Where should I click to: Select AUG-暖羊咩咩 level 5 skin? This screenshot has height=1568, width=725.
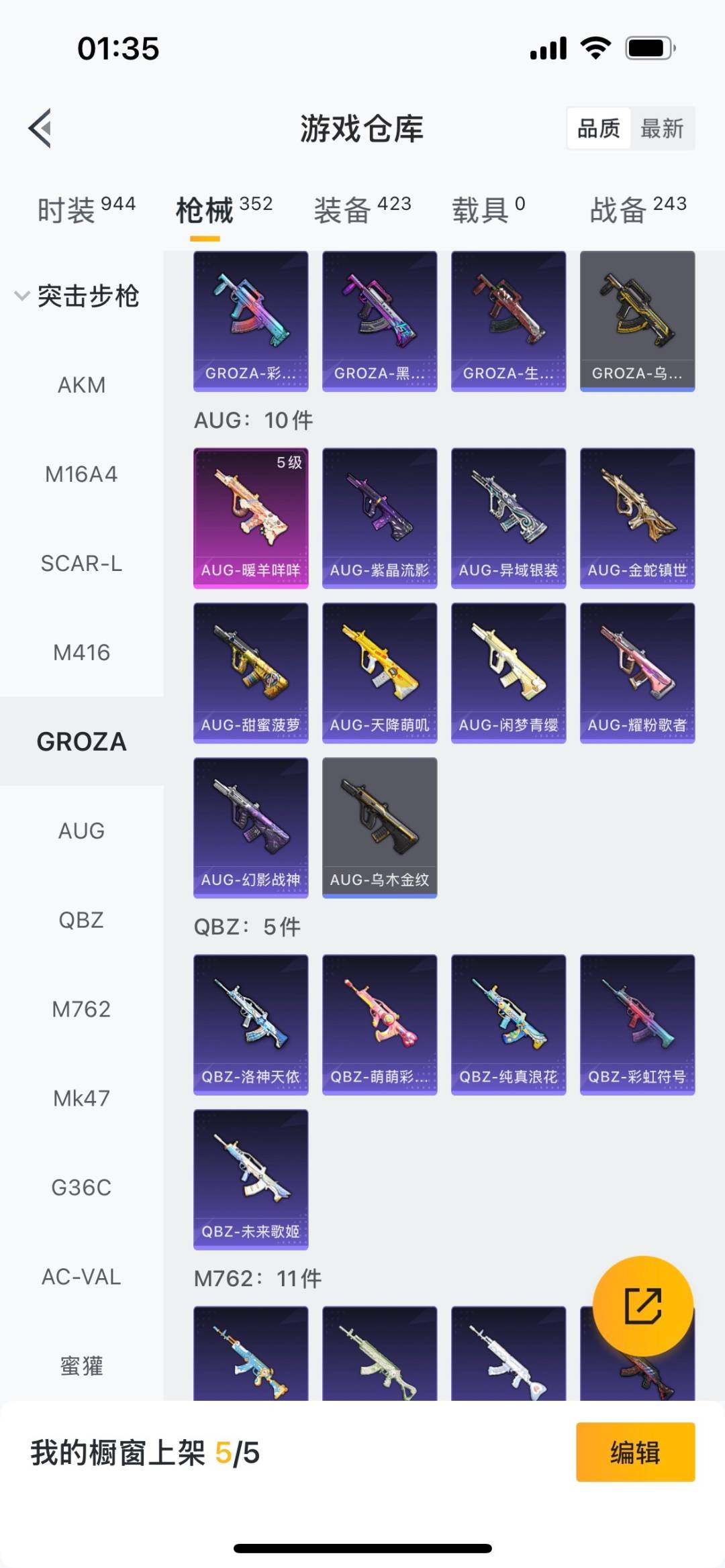click(x=251, y=518)
